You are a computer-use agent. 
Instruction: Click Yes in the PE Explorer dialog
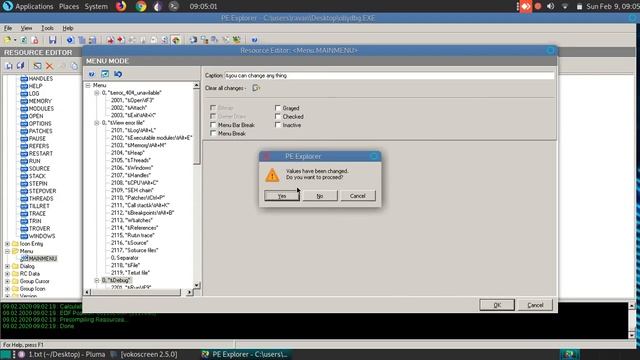click(282, 196)
